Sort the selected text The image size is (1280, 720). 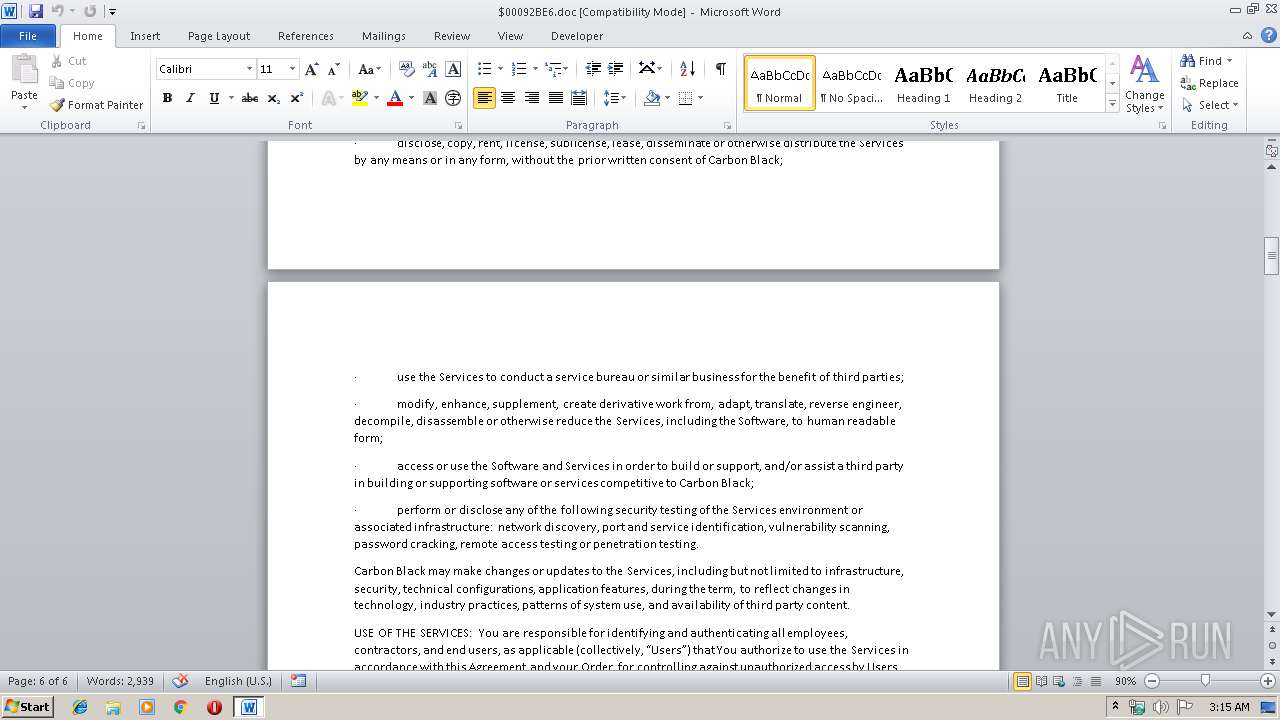(687, 69)
